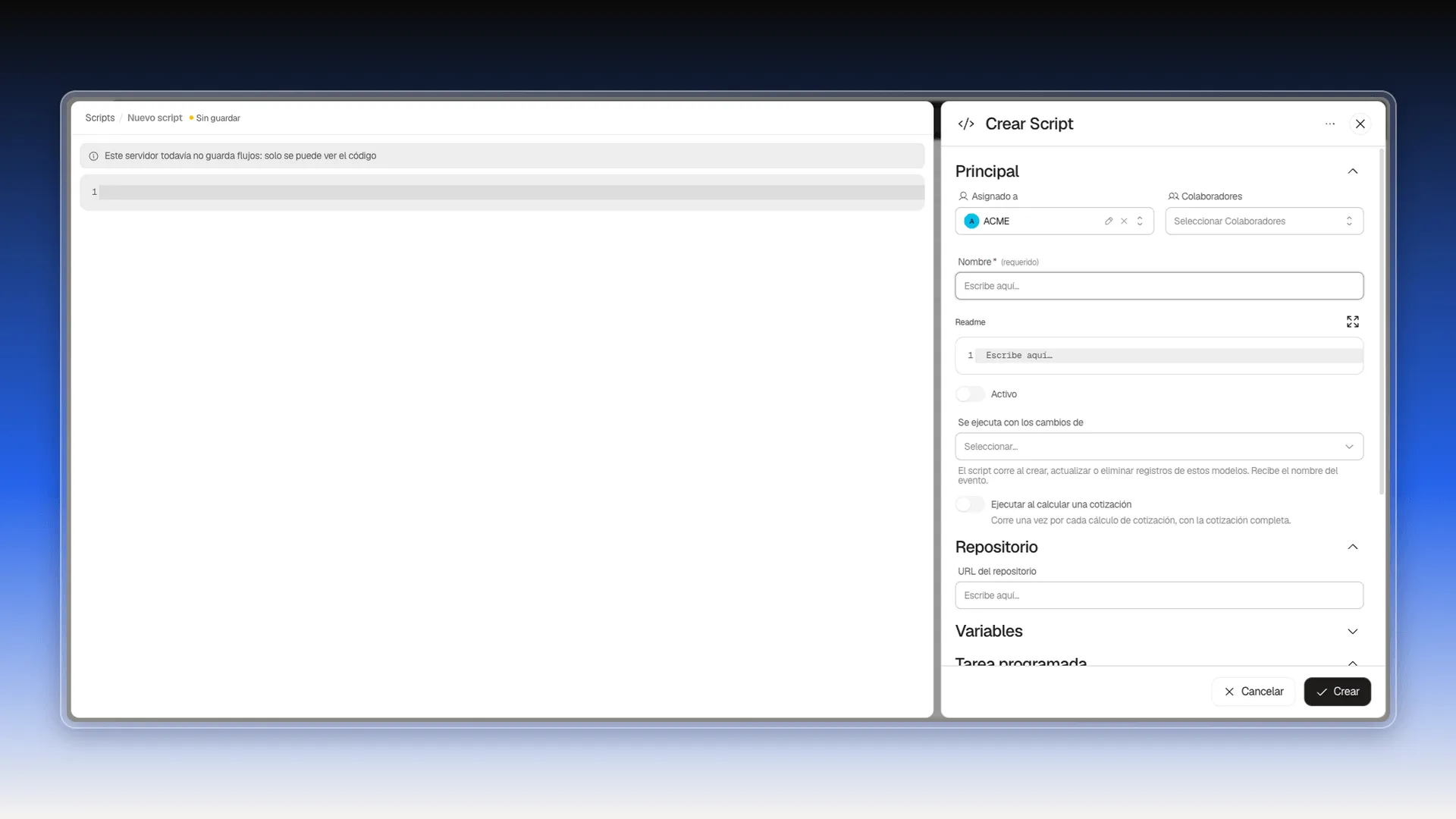Open the Seleccionar Colaboradores dropdown
The image size is (1456, 819).
[1264, 221]
